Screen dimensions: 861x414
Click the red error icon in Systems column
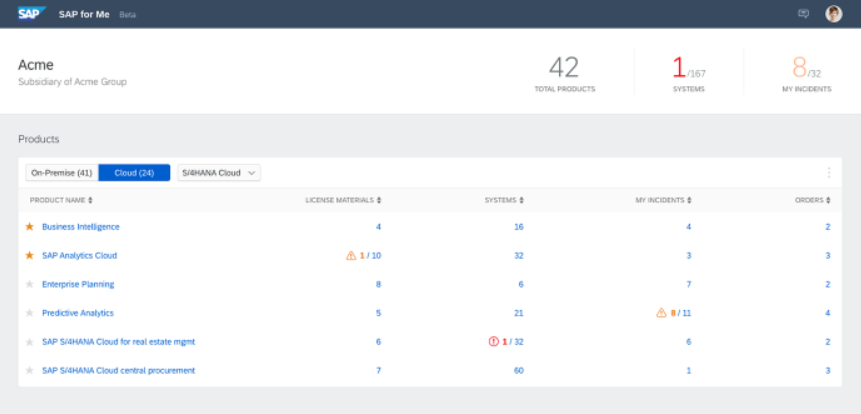493,342
